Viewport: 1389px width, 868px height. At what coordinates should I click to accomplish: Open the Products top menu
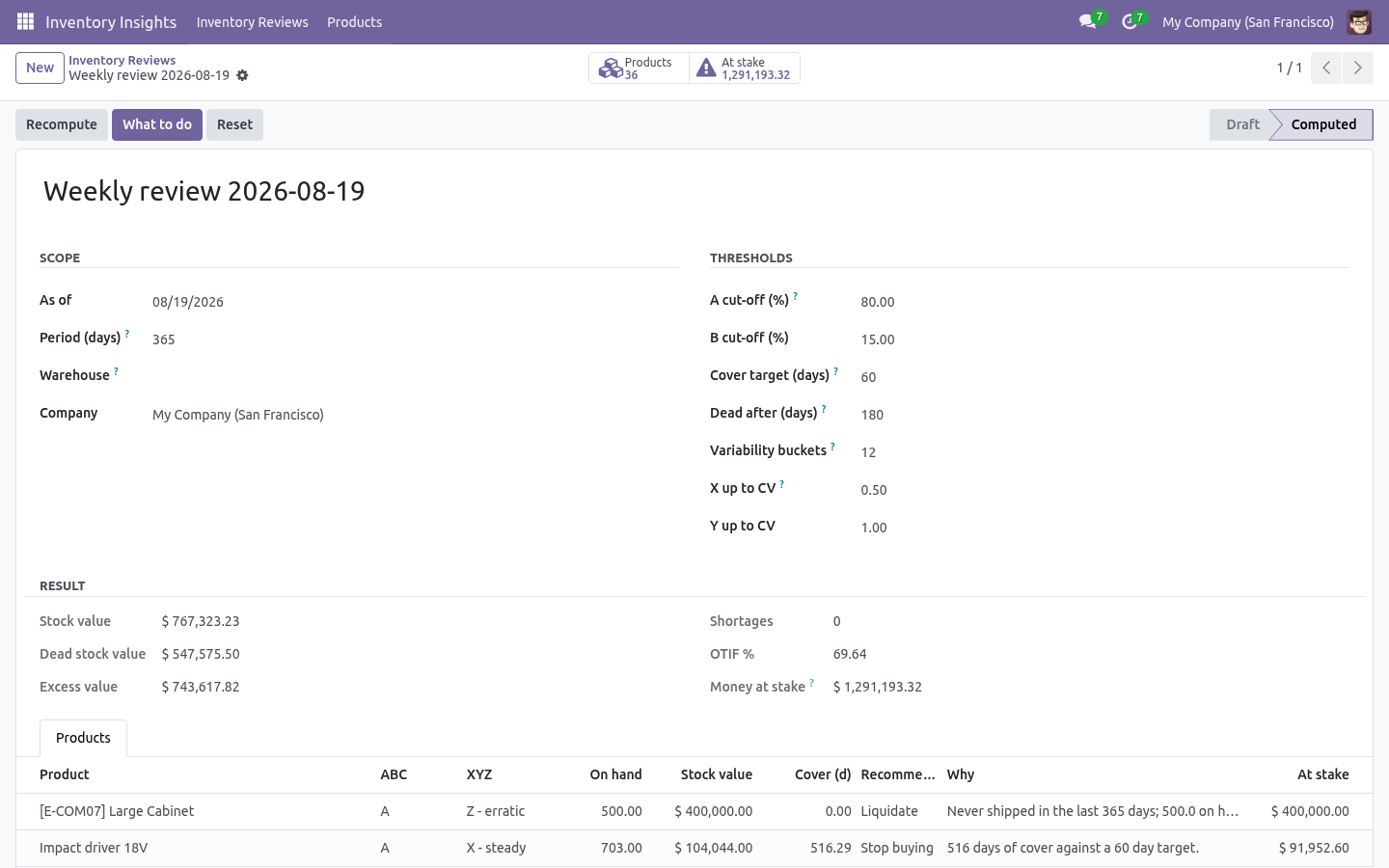pyautogui.click(x=354, y=22)
